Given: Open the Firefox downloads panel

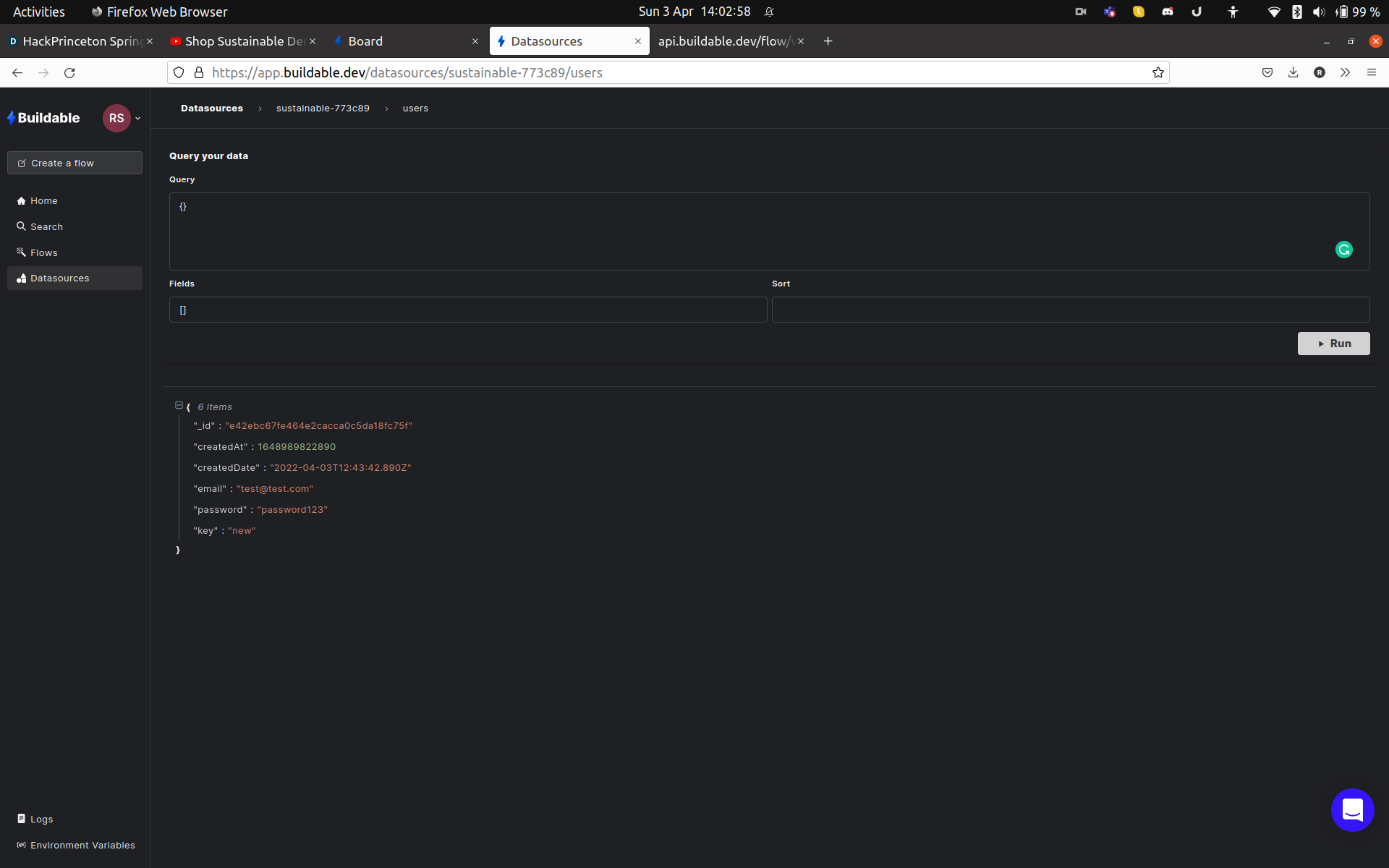Looking at the screenshot, I should [1293, 72].
